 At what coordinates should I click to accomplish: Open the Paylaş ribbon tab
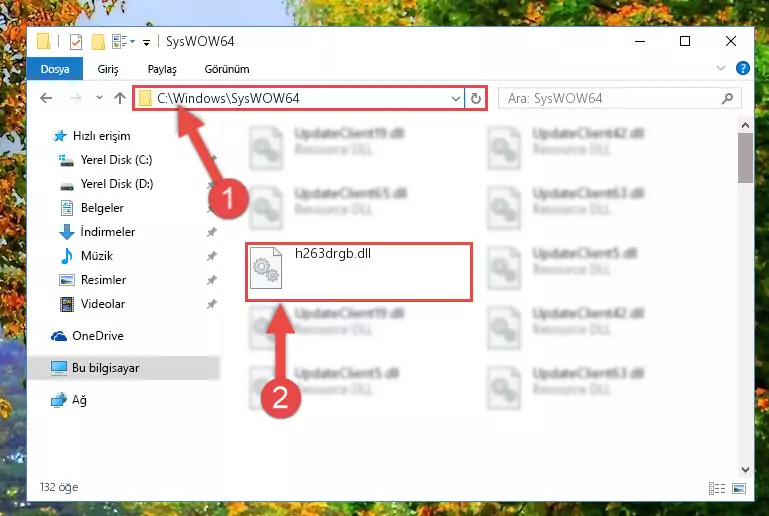[162, 69]
